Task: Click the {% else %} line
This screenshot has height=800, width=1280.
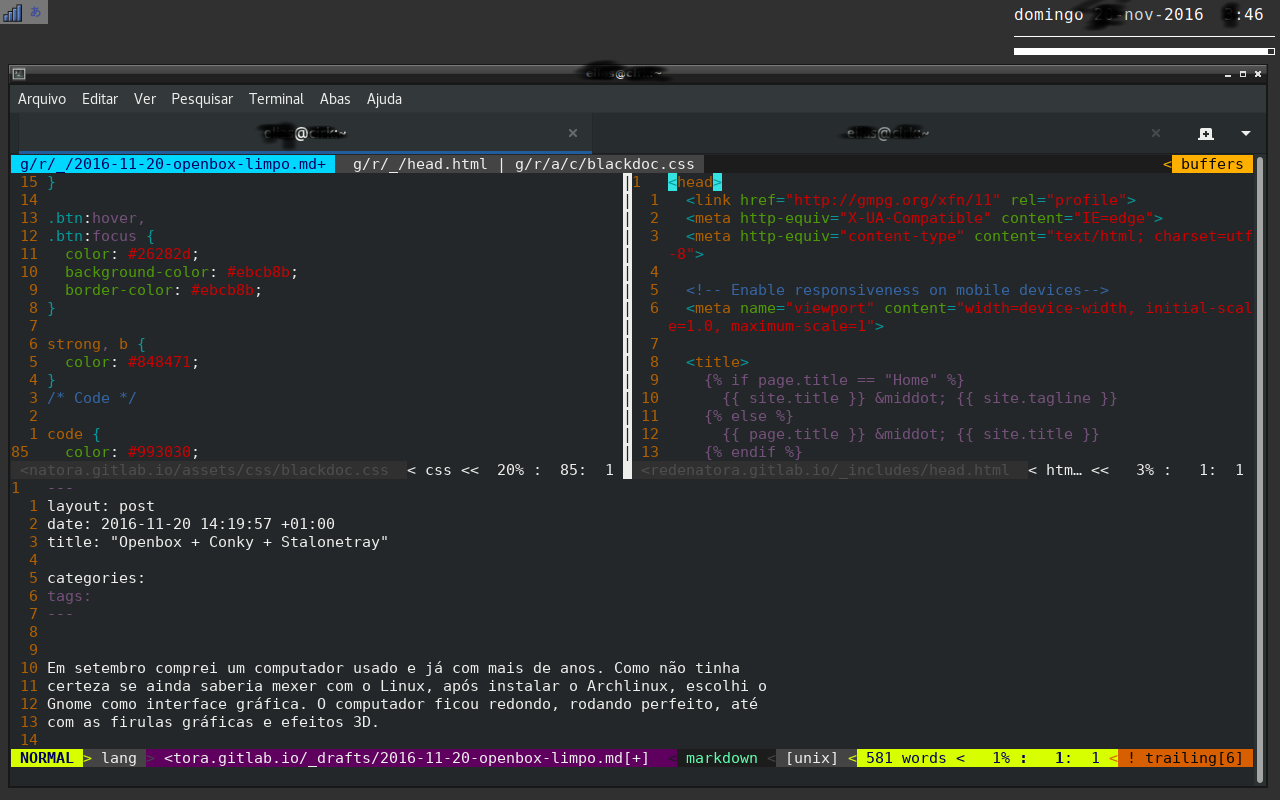Action: click(x=749, y=416)
